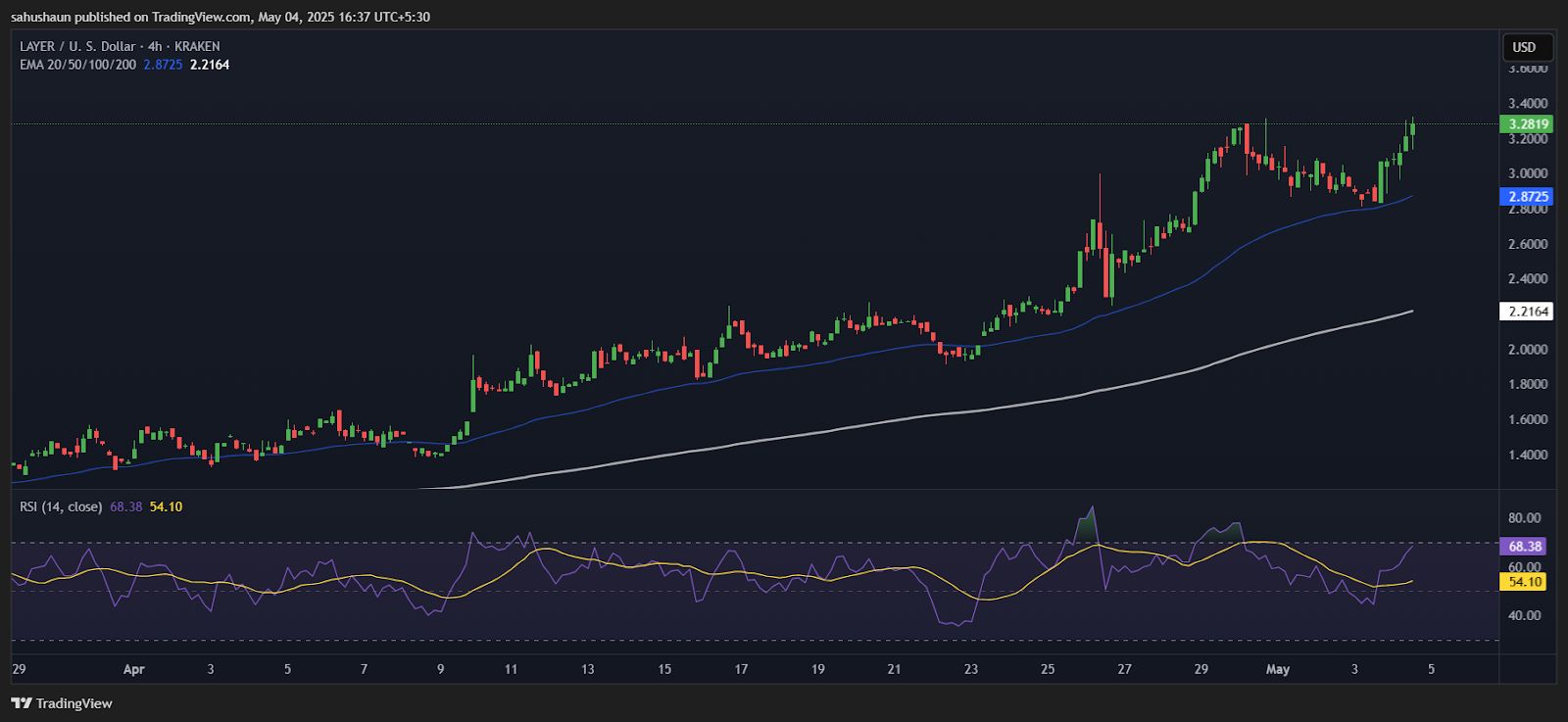Click the white 2.2164 value in the EMA legend
Image resolution: width=1568 pixels, height=722 pixels.
point(210,65)
